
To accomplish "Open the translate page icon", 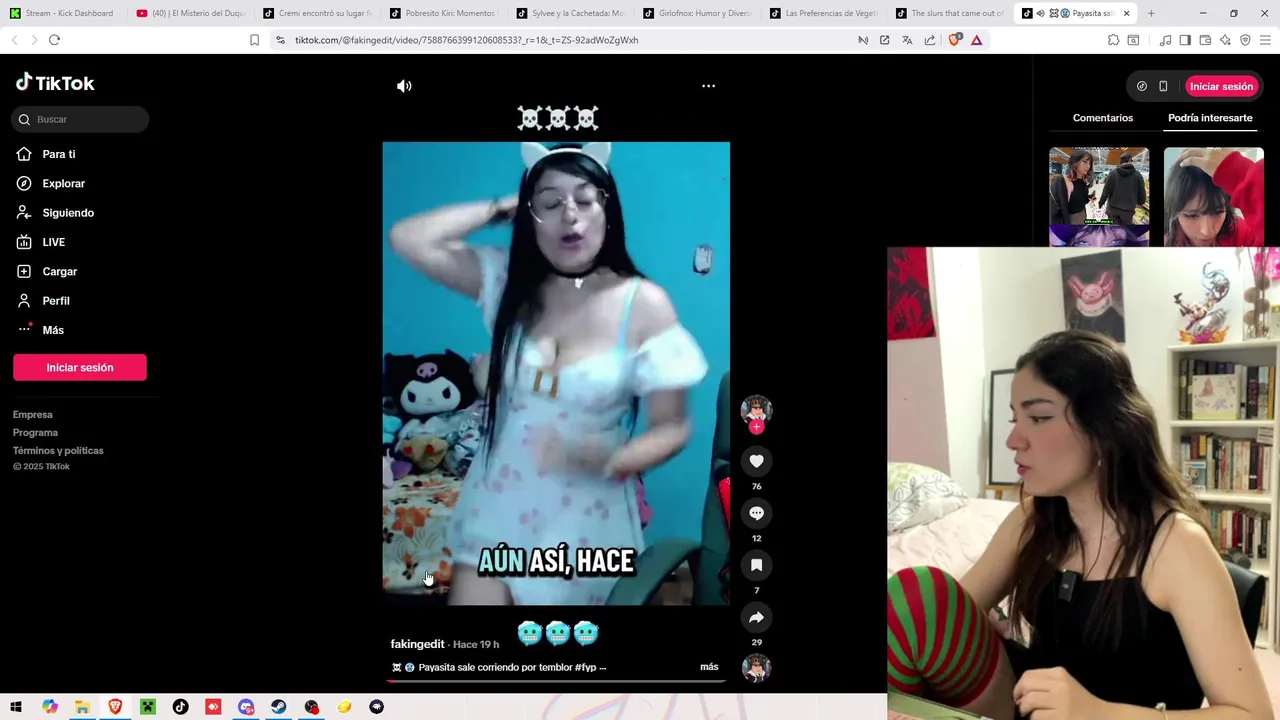I will click(x=907, y=40).
